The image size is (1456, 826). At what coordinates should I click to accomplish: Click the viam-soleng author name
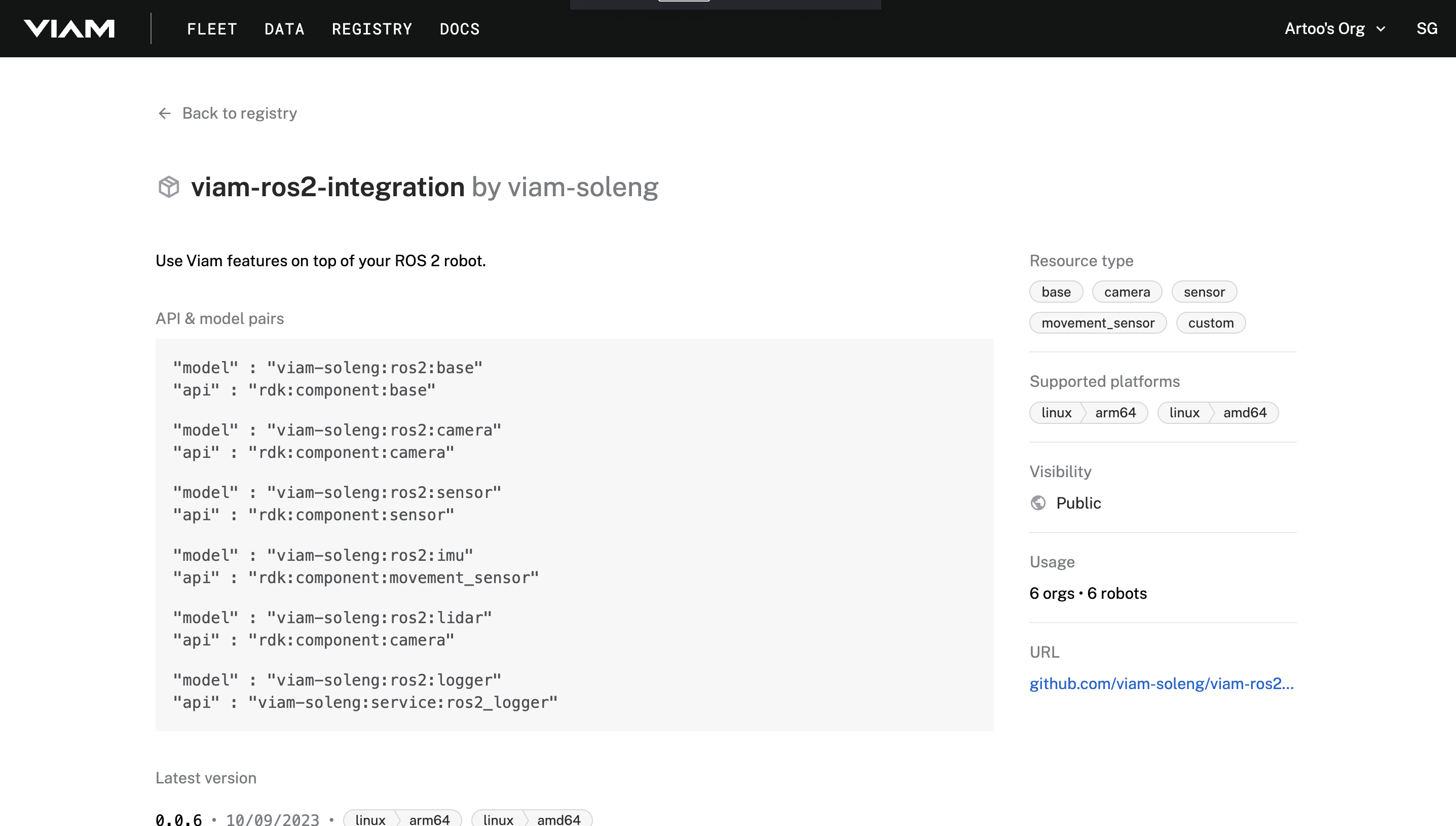pos(583,187)
